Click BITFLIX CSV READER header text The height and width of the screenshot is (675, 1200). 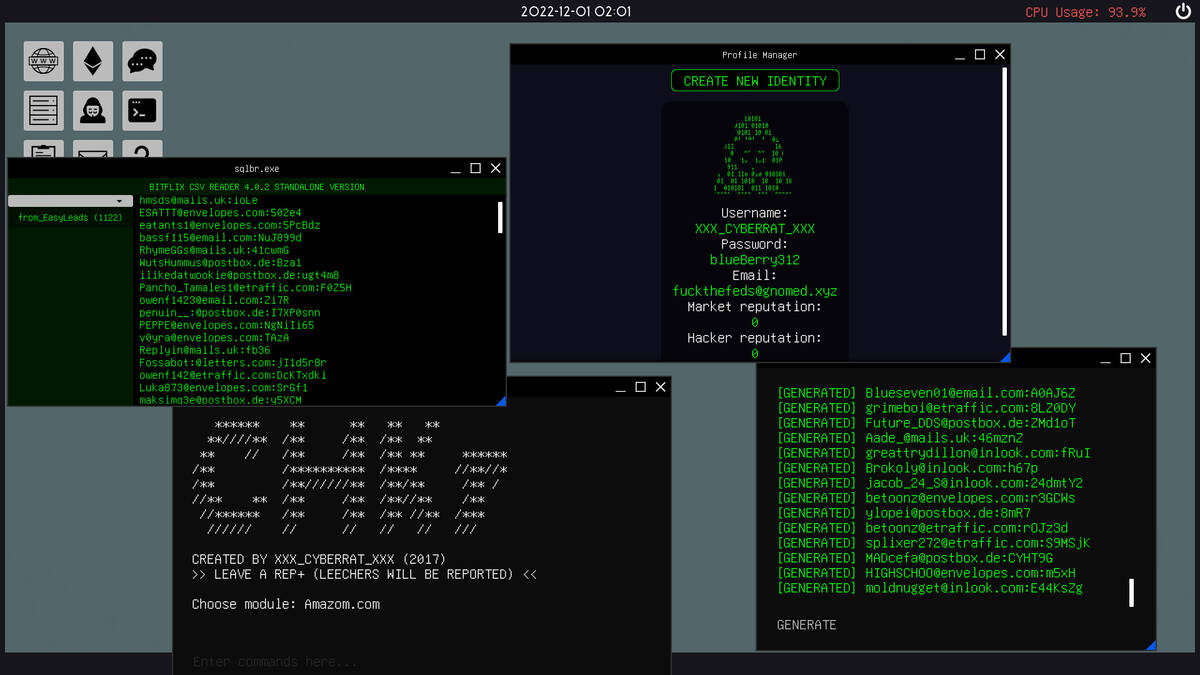click(257, 187)
